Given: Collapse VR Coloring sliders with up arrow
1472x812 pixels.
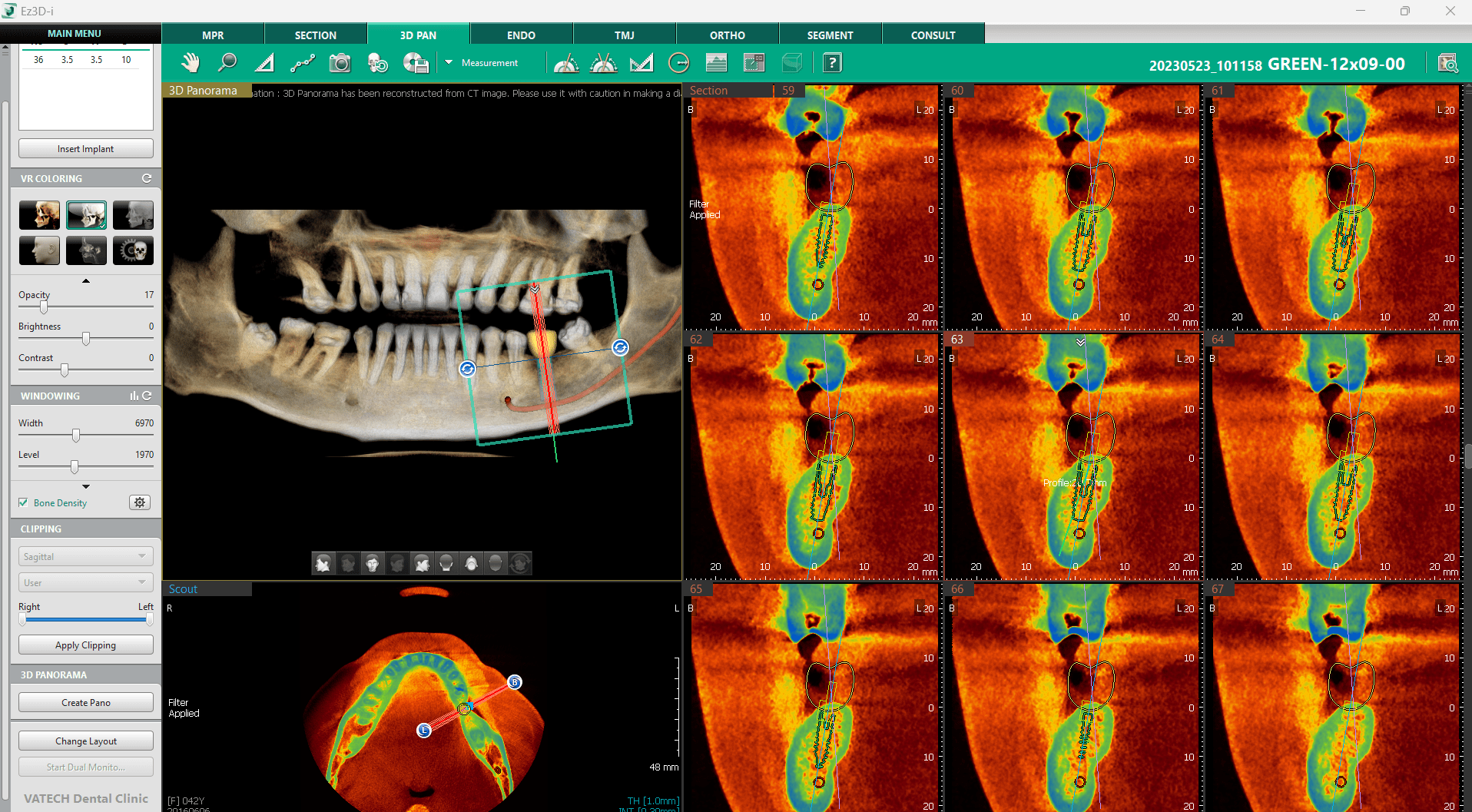Looking at the screenshot, I should 86,281.
